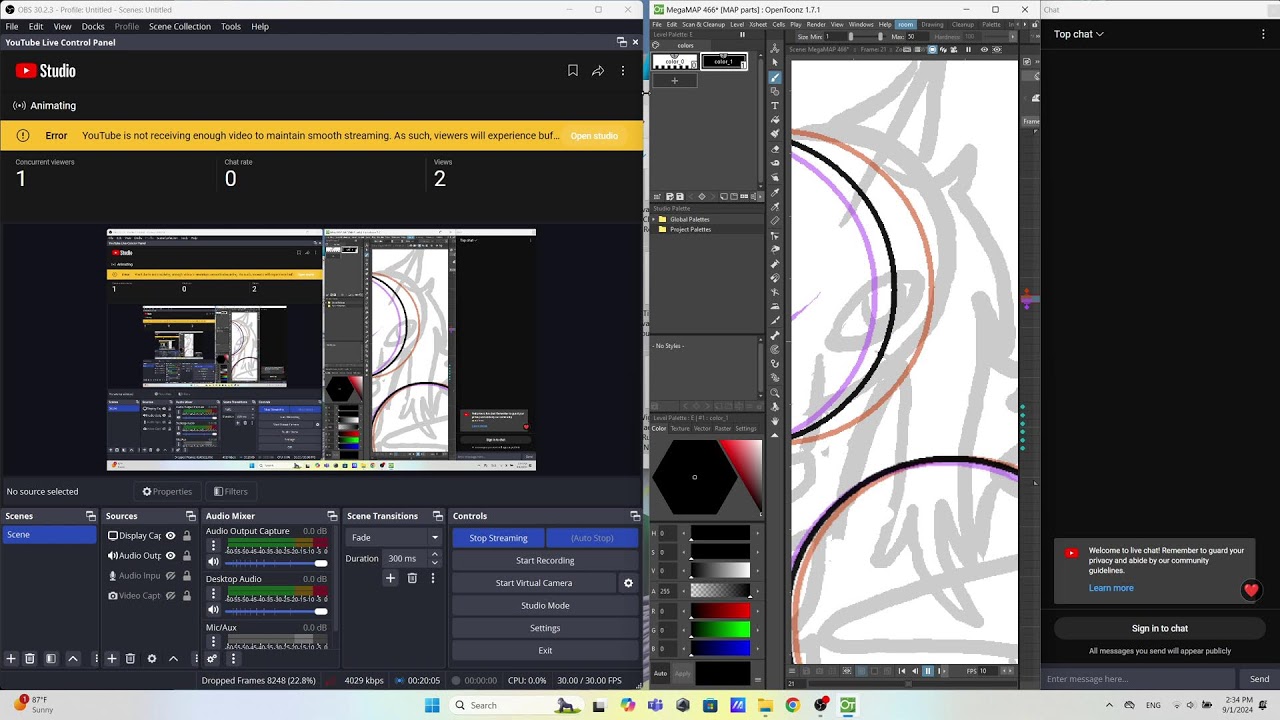
Task: Click the red R channel color slider
Action: pos(720,610)
